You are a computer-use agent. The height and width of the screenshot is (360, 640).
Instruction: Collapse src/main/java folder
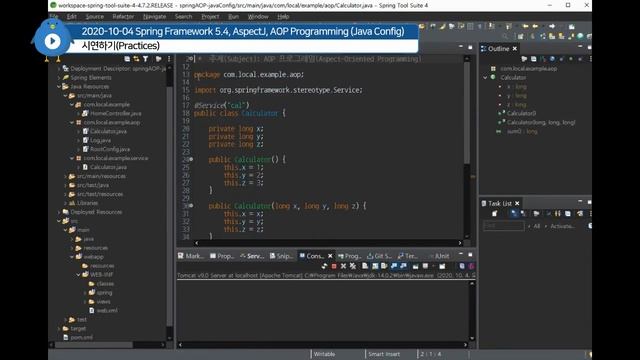tap(66, 96)
